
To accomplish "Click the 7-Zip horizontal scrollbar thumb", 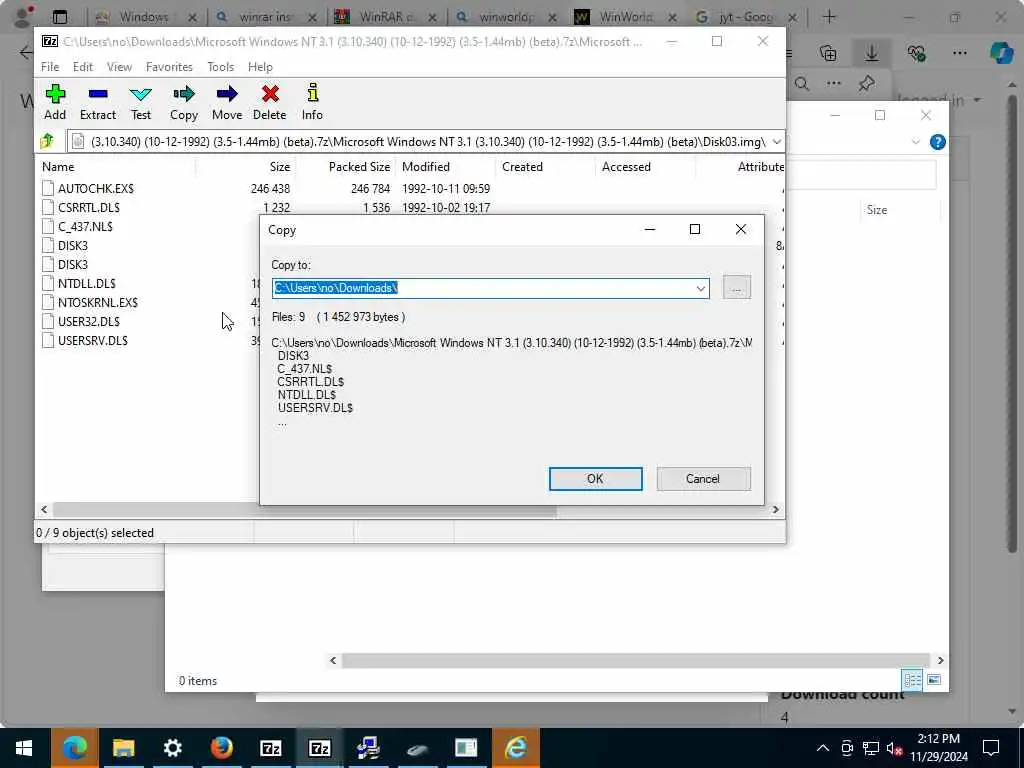I will pyautogui.click(x=304, y=509).
